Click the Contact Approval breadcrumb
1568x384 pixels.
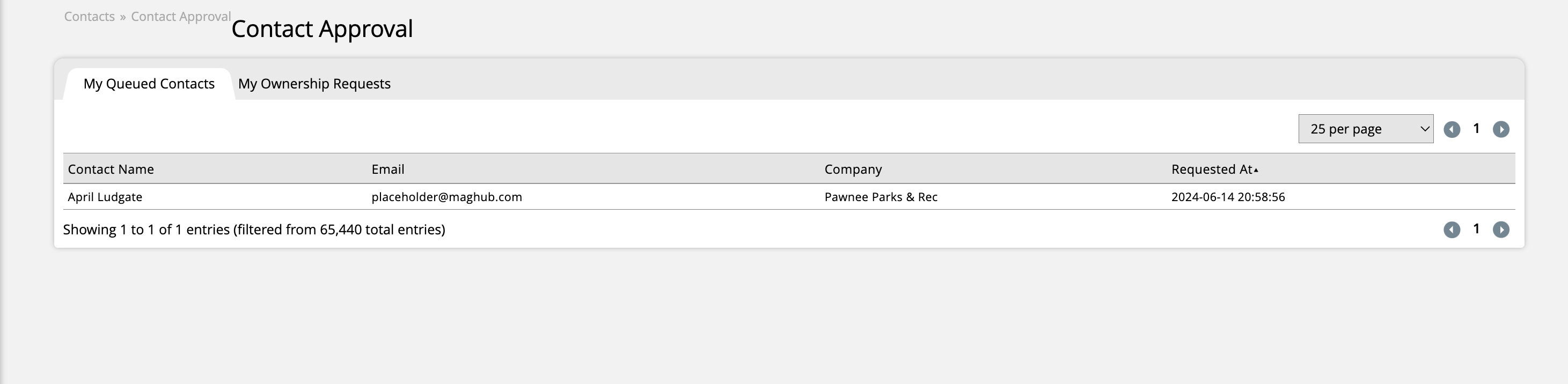181,17
